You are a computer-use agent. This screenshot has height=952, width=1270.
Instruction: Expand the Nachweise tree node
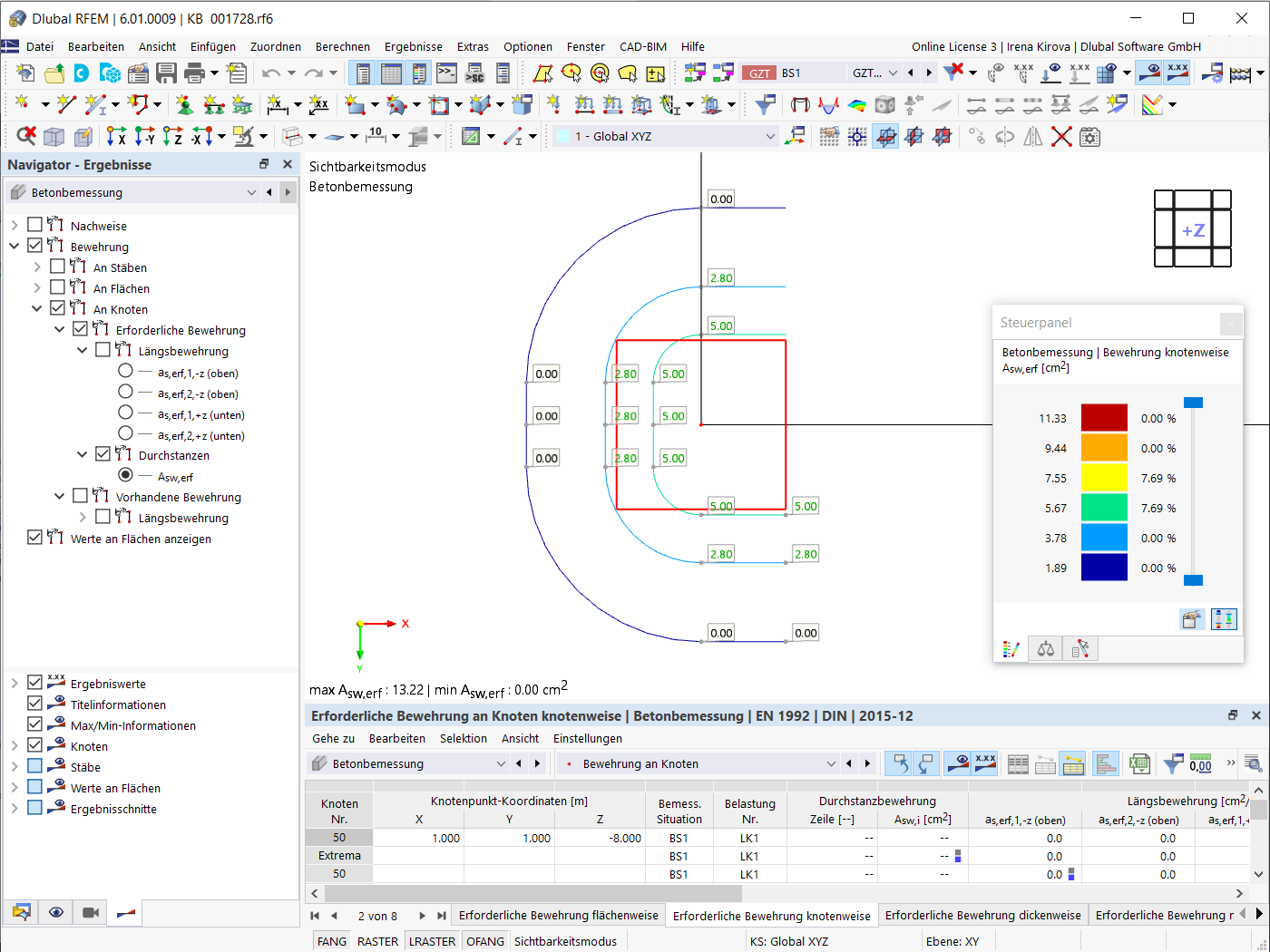coord(15,225)
